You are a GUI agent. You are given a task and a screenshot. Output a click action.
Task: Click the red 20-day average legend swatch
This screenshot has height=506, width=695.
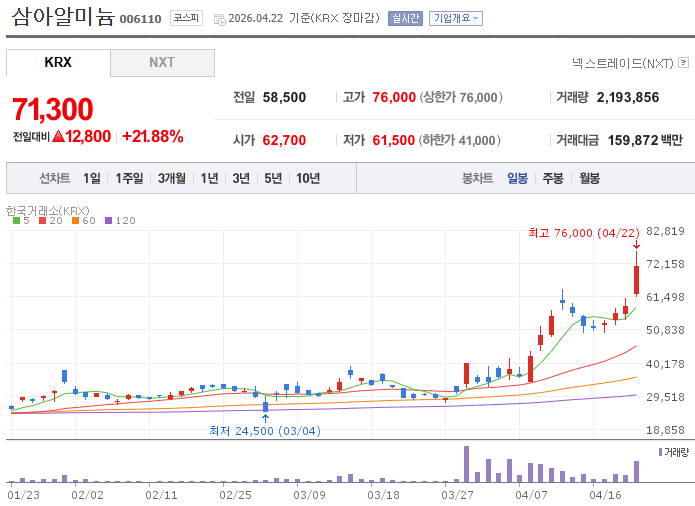pos(43,220)
